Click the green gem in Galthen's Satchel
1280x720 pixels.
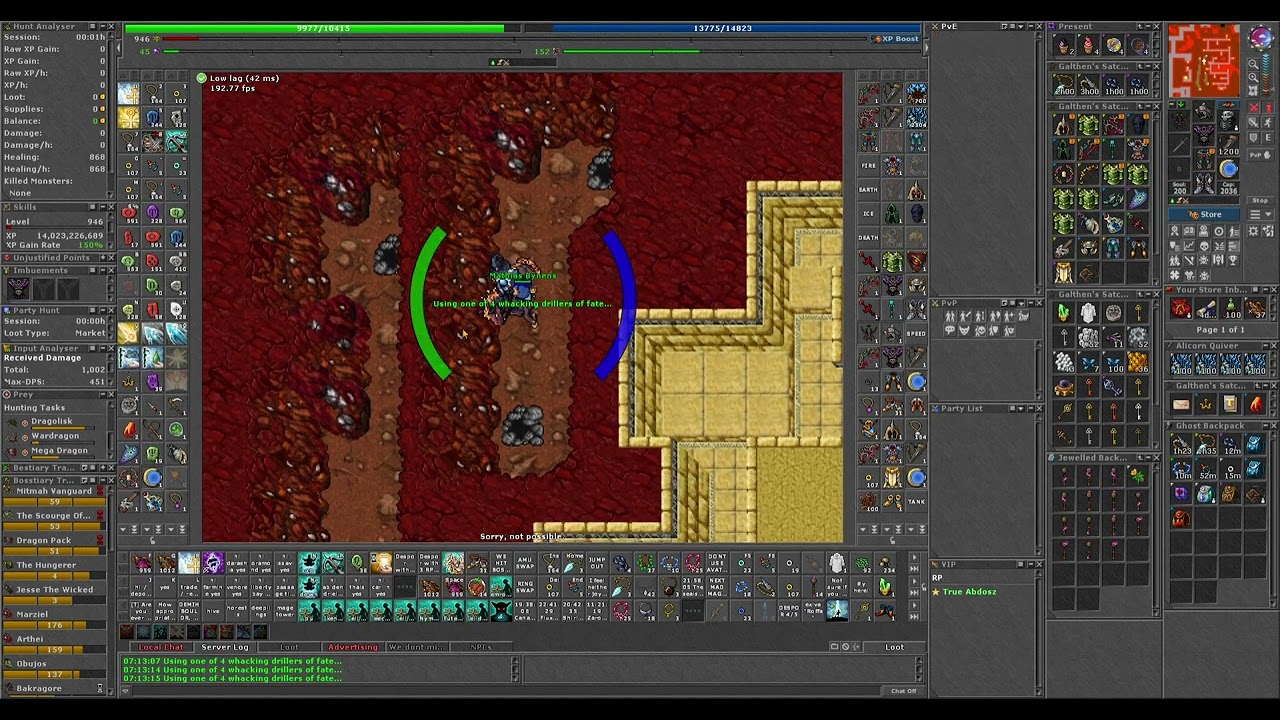1064,313
